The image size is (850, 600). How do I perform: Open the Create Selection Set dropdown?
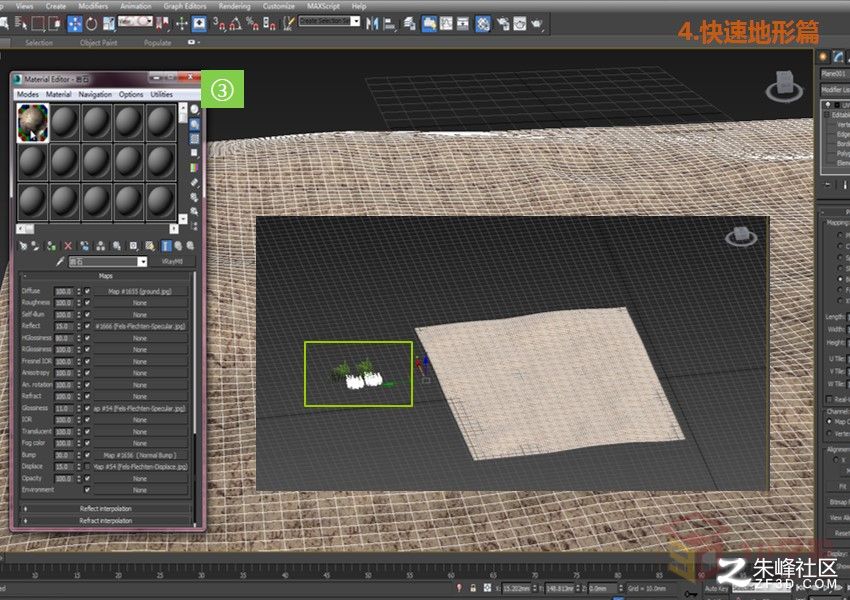coord(355,21)
